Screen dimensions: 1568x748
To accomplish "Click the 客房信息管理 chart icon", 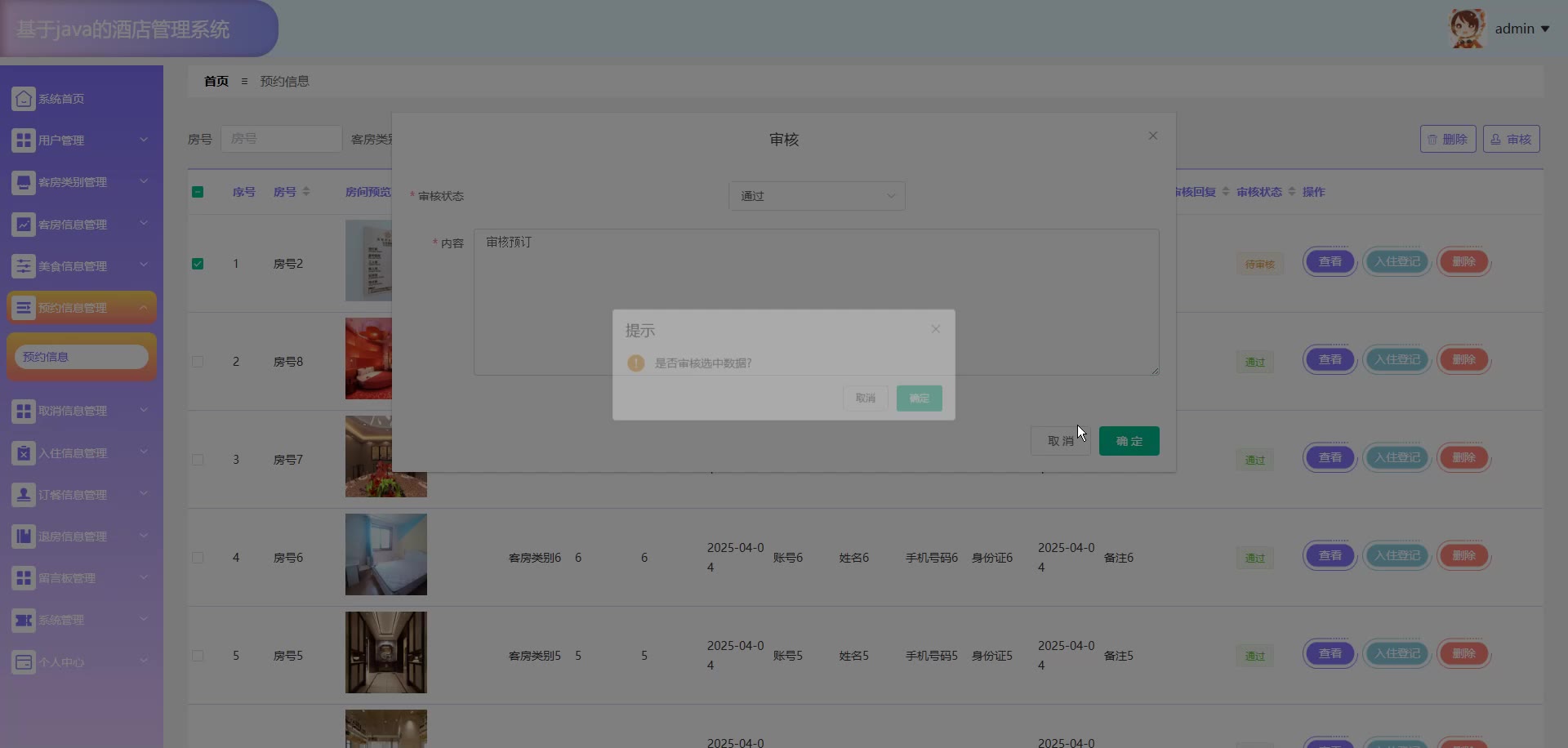I will (x=24, y=225).
